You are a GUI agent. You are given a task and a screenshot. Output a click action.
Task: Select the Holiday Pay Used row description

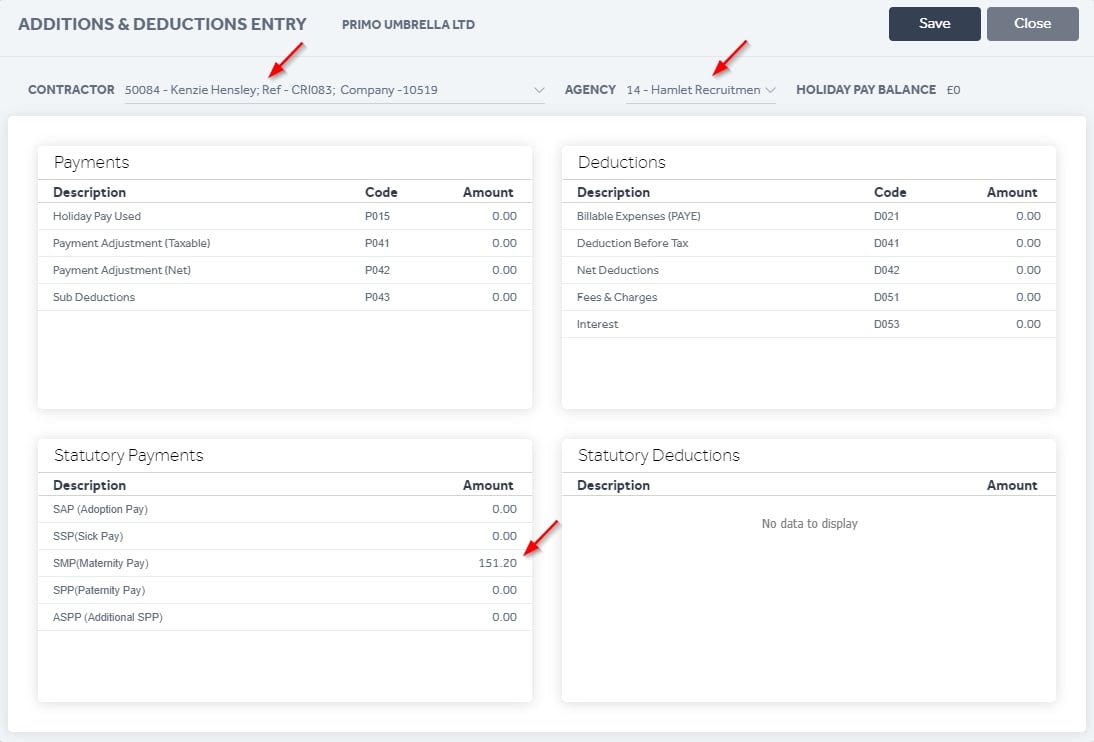[x=97, y=216]
